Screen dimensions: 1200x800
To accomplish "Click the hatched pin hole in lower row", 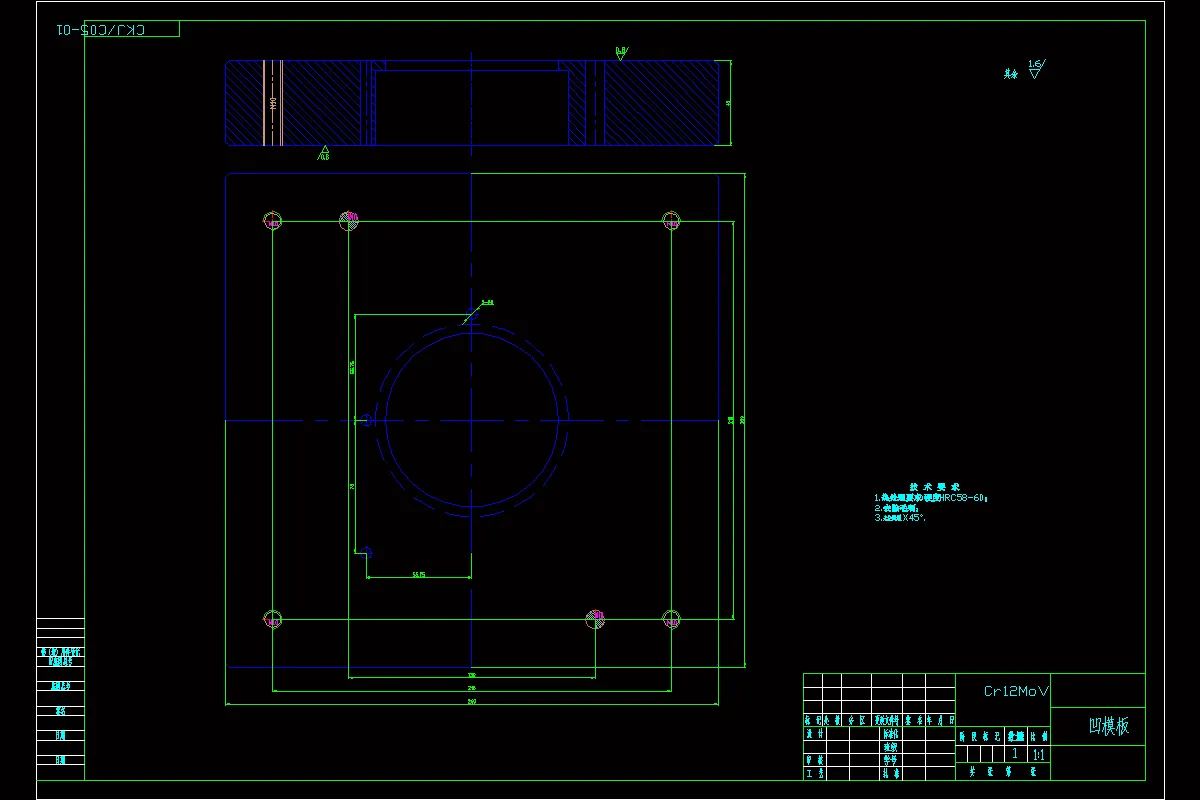I will (x=596, y=620).
